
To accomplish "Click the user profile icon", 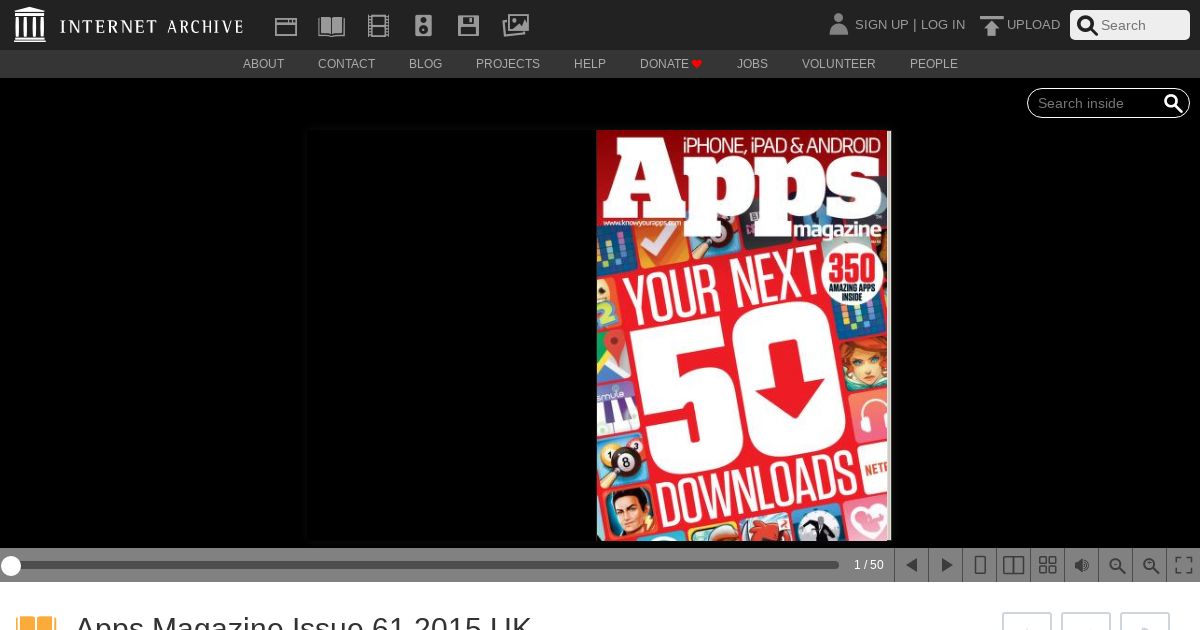I will tap(838, 24).
